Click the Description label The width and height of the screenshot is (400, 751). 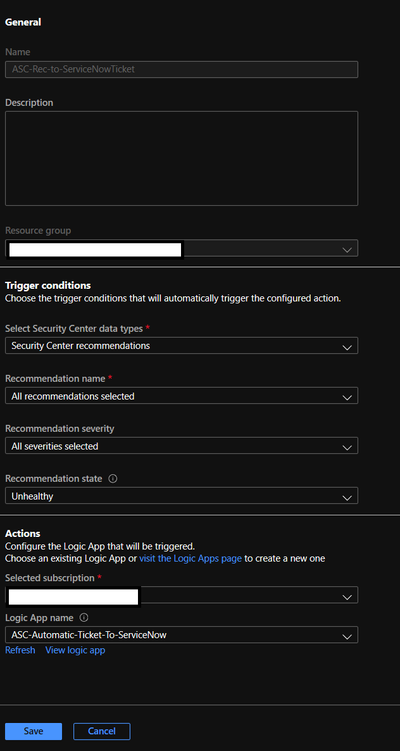[x=29, y=102]
